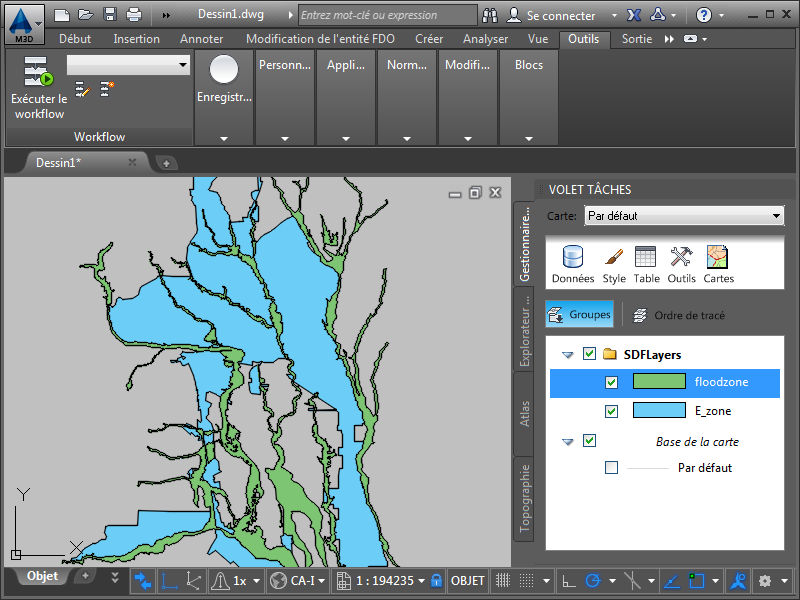Viewport: 800px width, 600px height.
Task: Click the green floodzone color swatch
Action: [659, 382]
